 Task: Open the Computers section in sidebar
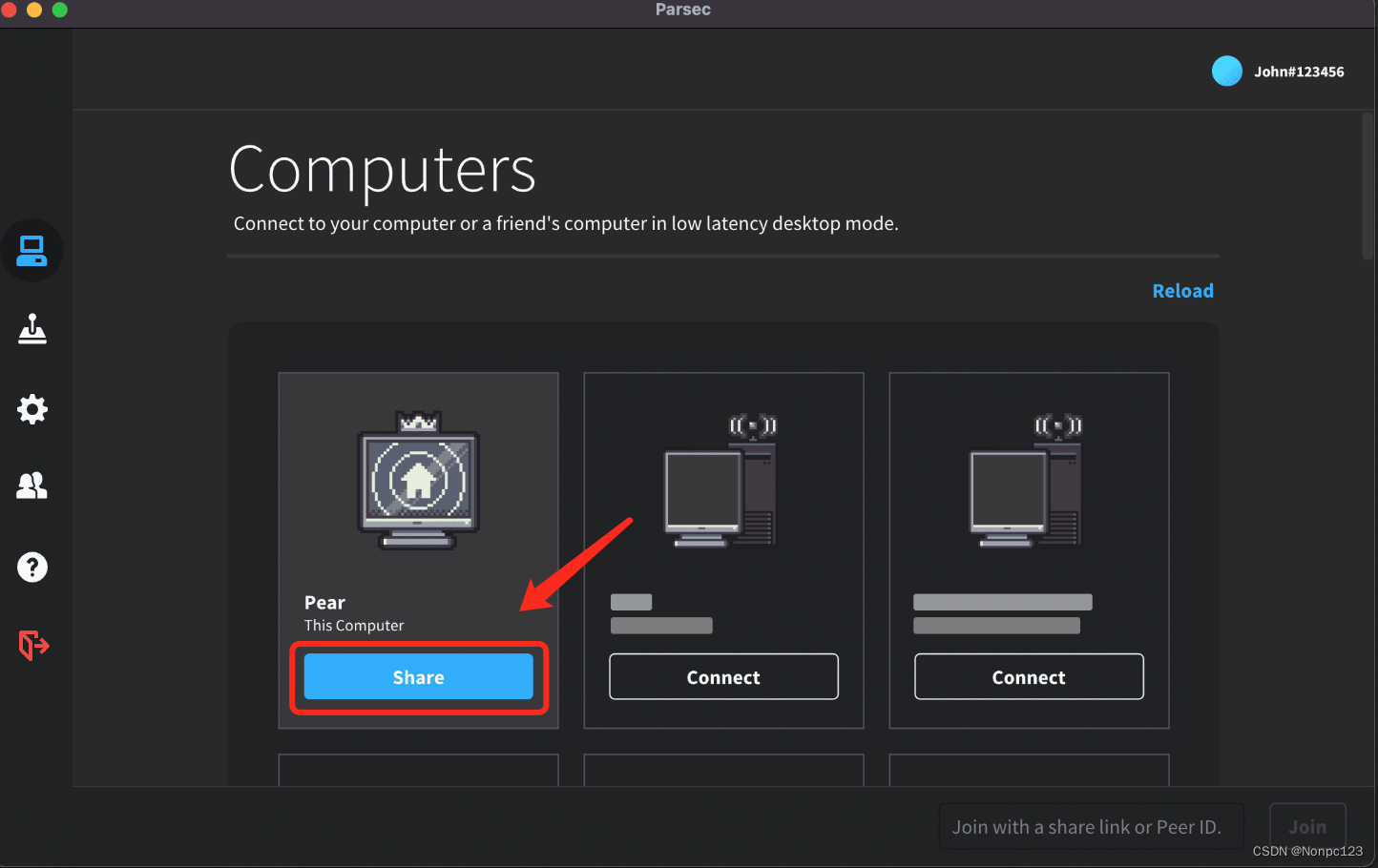click(31, 251)
